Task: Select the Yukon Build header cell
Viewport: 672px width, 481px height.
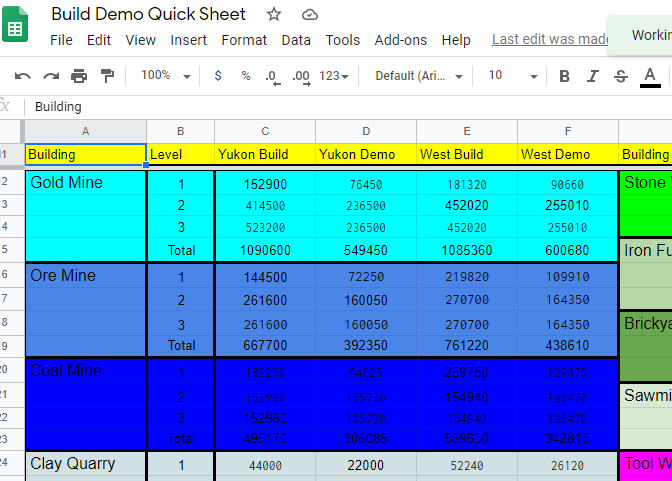Action: pyautogui.click(x=265, y=154)
